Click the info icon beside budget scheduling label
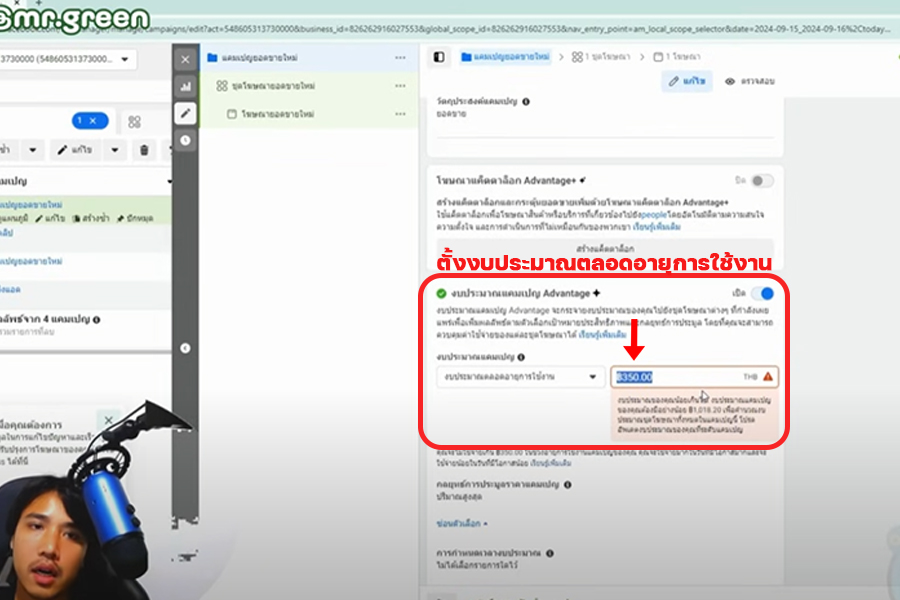Image resolution: width=900 pixels, height=600 pixels. point(550,553)
